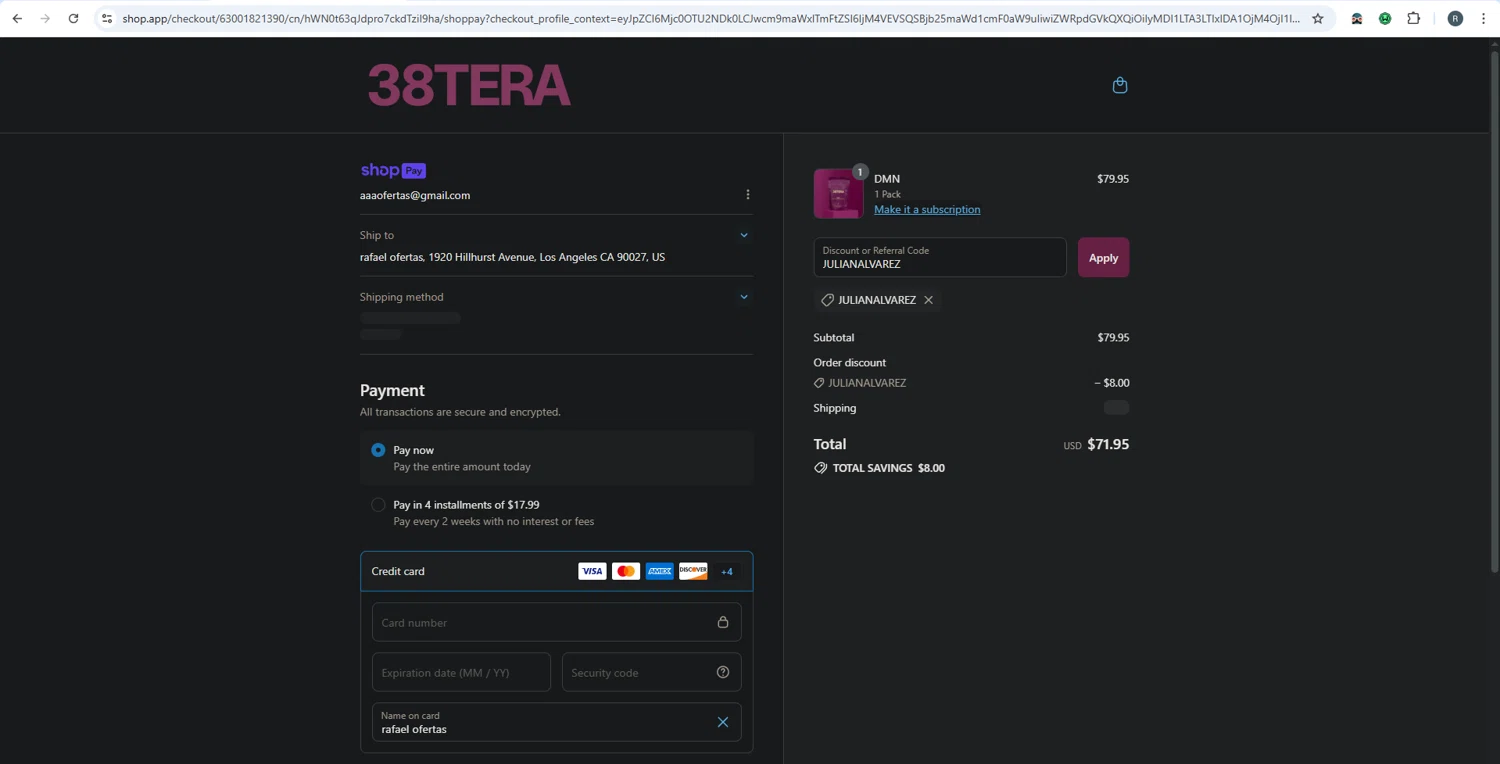Show the +4 additional card types
The width and height of the screenshot is (1500, 764).
727,571
